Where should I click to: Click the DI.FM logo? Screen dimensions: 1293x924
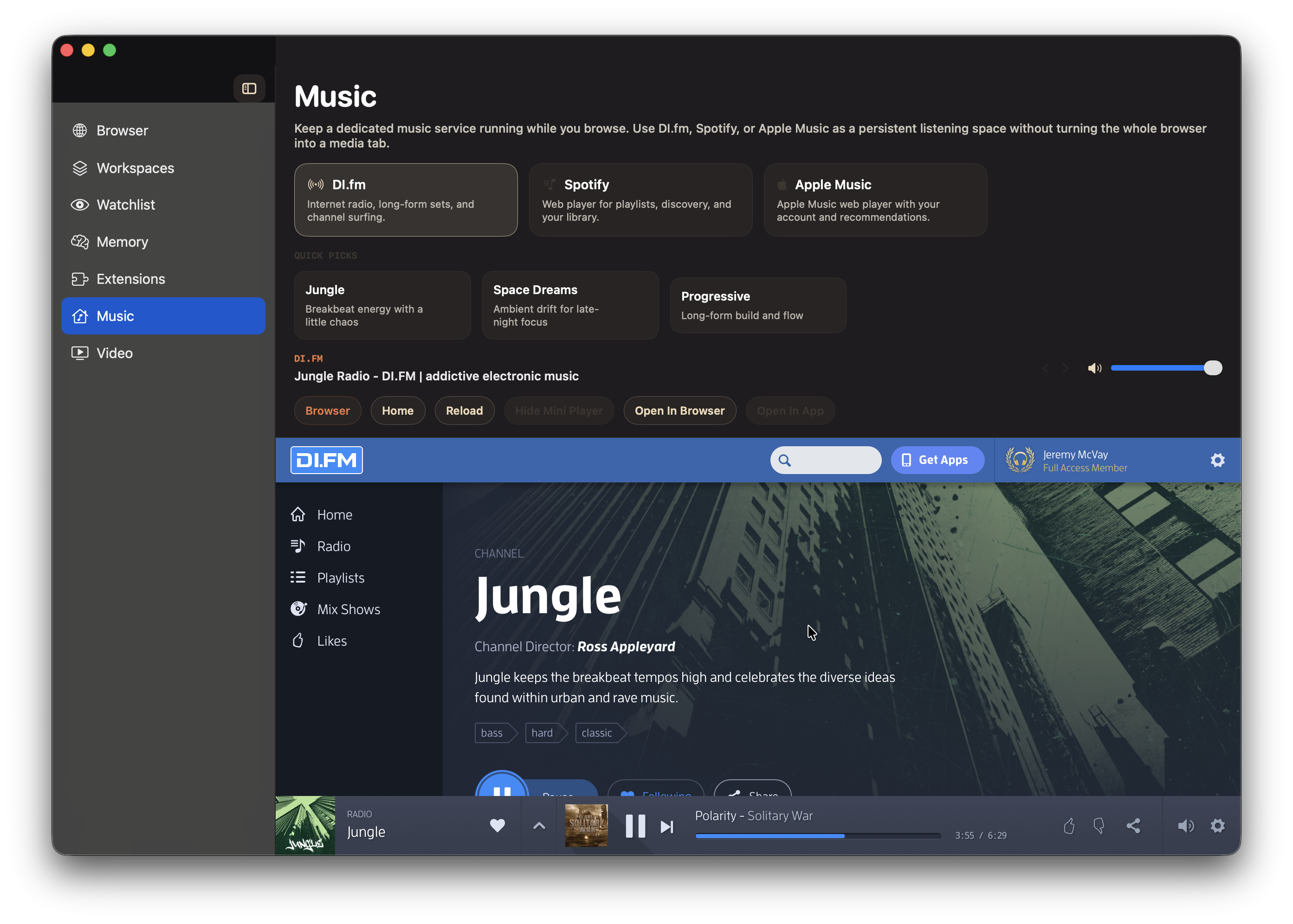pyautogui.click(x=327, y=460)
